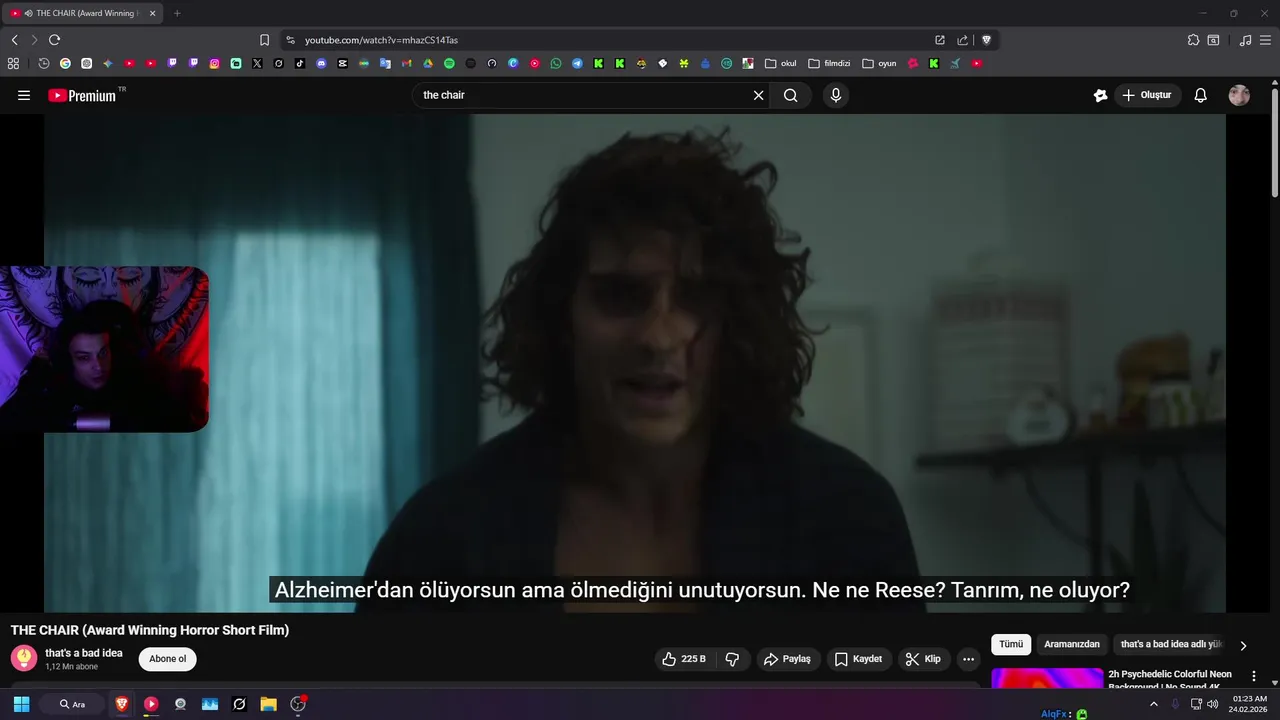Open the taskbar volume speaker icon

coord(1213,704)
